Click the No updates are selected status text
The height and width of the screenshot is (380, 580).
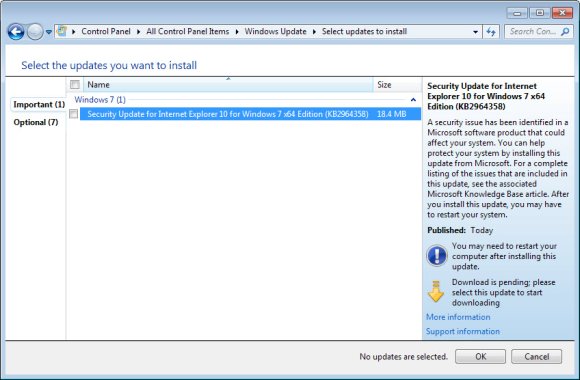(404, 357)
